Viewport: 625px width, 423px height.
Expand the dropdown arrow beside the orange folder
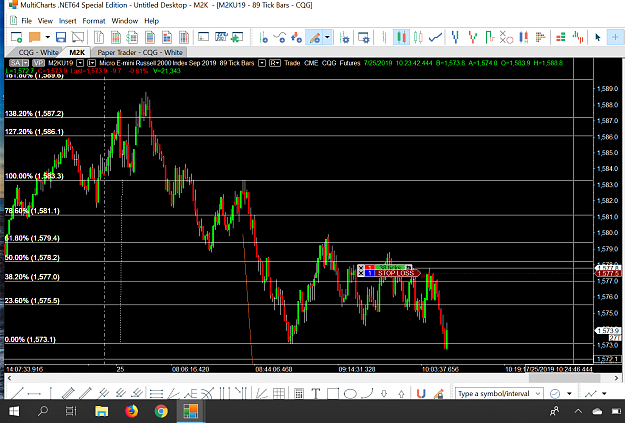(x=48, y=37)
